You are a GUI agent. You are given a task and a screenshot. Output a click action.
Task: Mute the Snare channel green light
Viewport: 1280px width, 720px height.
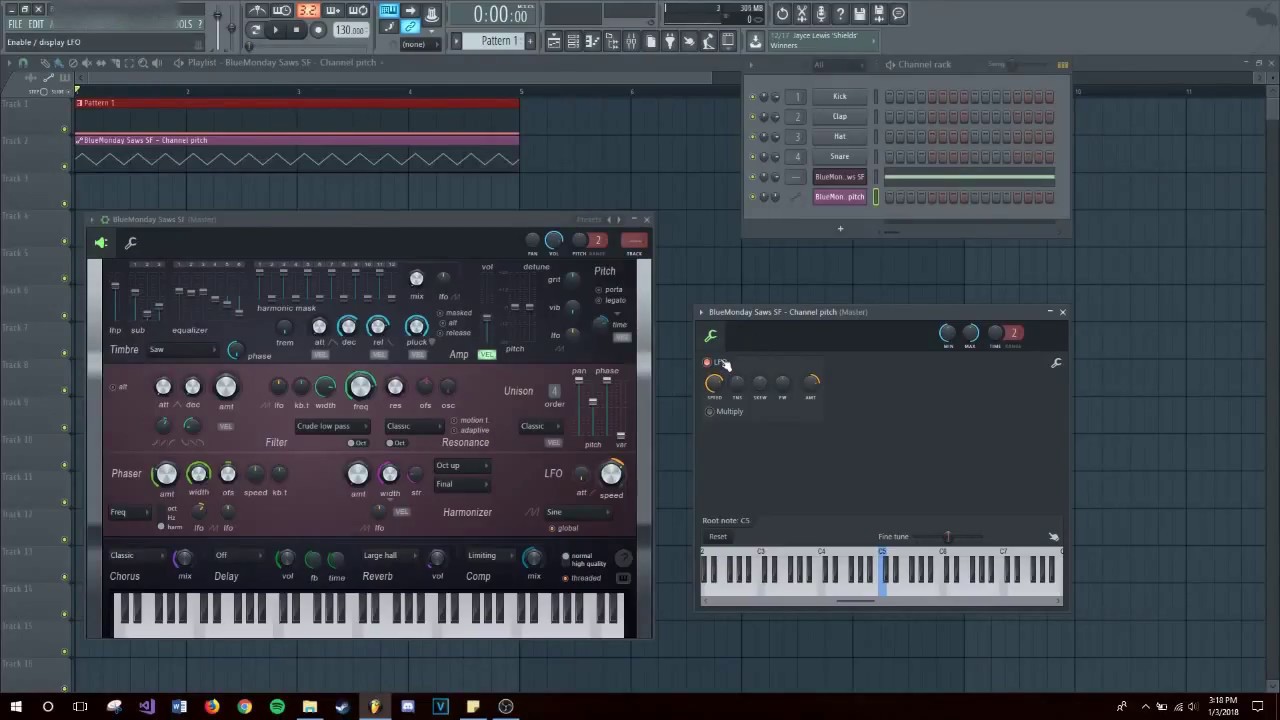click(753, 157)
